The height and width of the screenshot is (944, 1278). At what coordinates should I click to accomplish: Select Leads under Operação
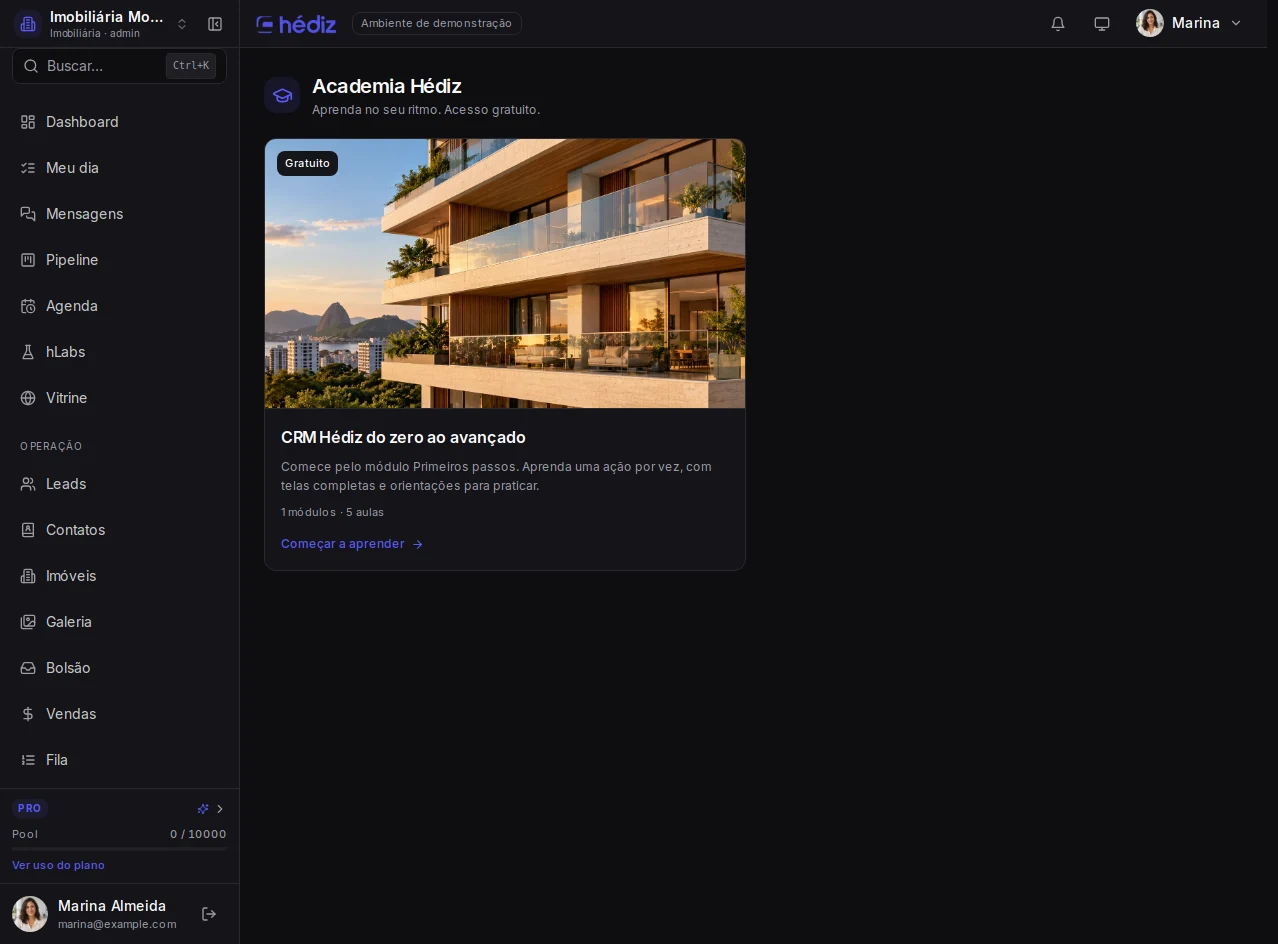tap(119, 484)
